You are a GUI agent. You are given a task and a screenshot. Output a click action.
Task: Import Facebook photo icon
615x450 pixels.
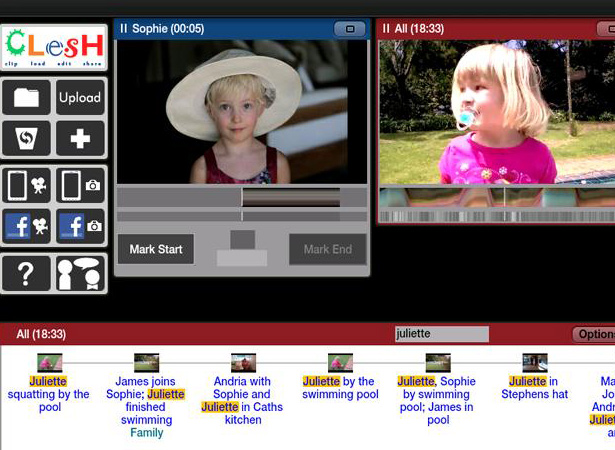80,226
